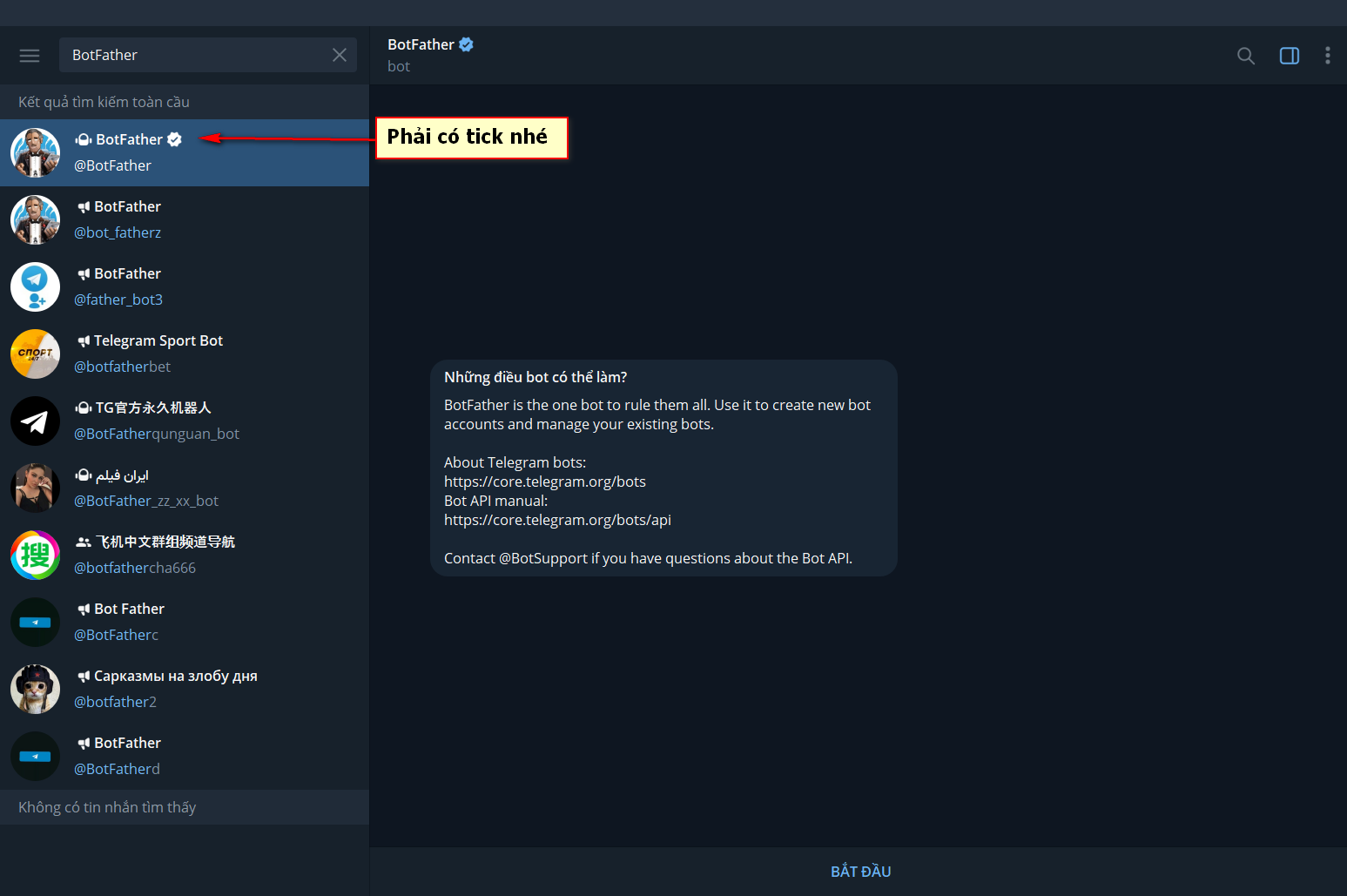Screen dimensions: 1347x896
Task: Open the Bot API manual link
Action: pos(557,520)
